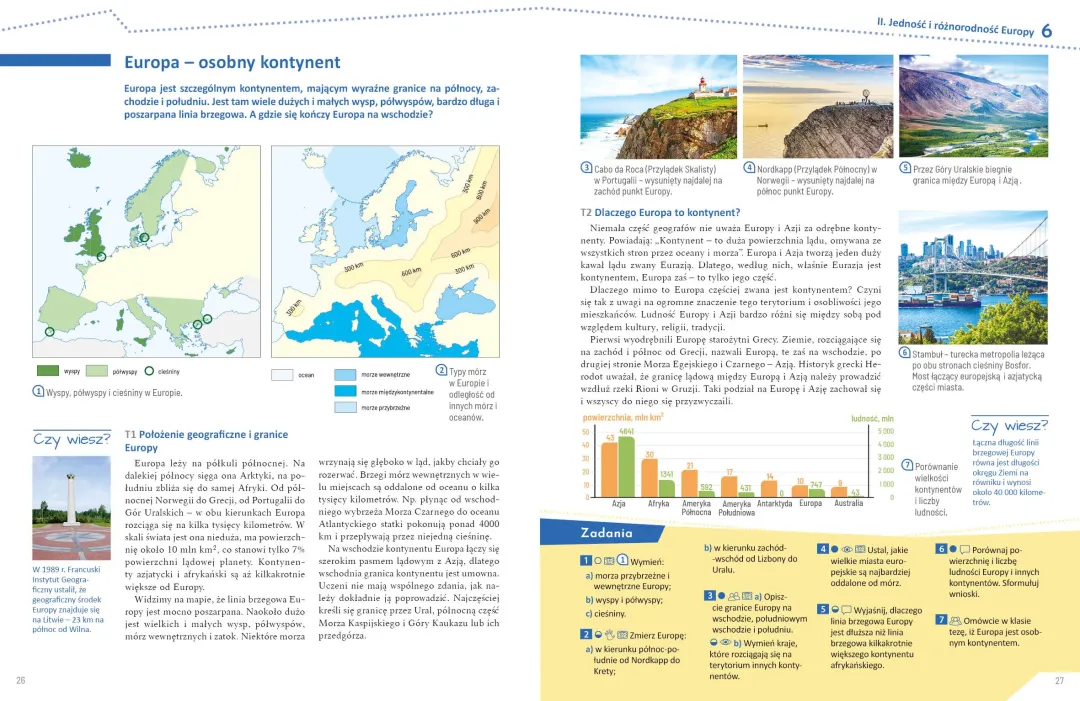
Task: Click the green circle 'cieśniny' legend marker
Action: tap(150, 371)
